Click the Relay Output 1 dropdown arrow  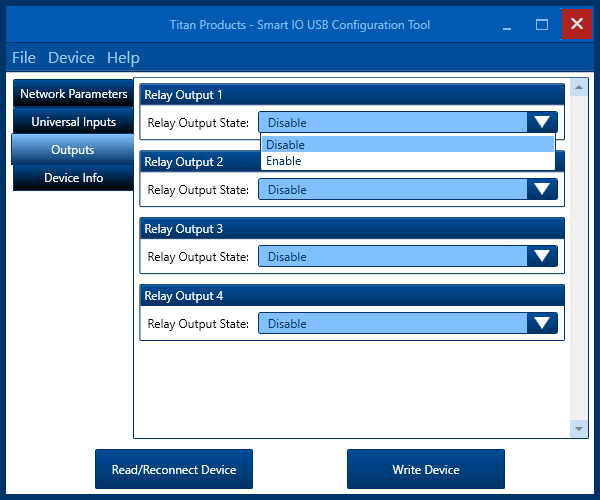point(542,122)
